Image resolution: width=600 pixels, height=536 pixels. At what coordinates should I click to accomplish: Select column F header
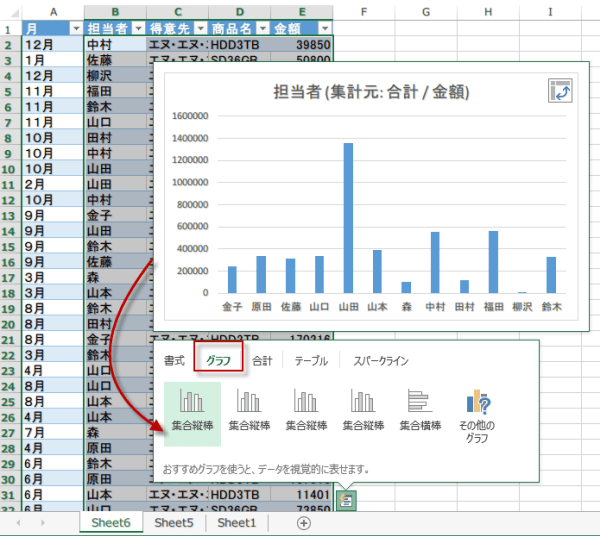point(364,12)
